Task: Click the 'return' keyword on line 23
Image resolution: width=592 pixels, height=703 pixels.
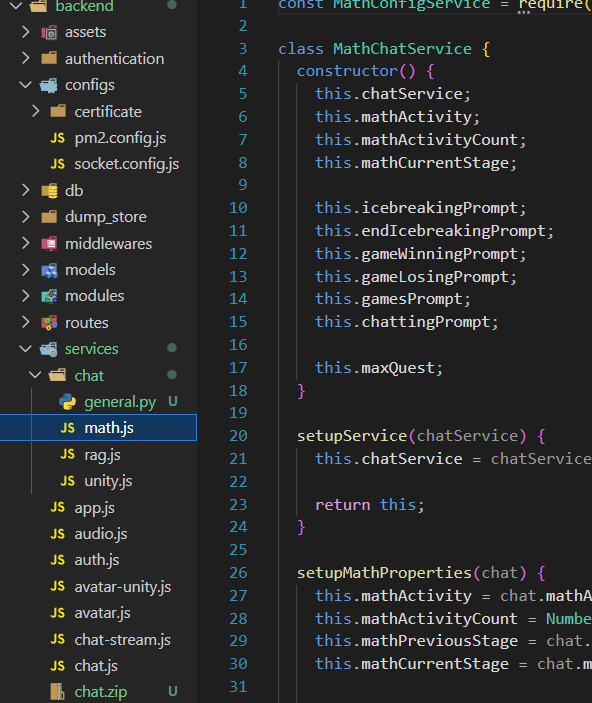Action: [343, 505]
